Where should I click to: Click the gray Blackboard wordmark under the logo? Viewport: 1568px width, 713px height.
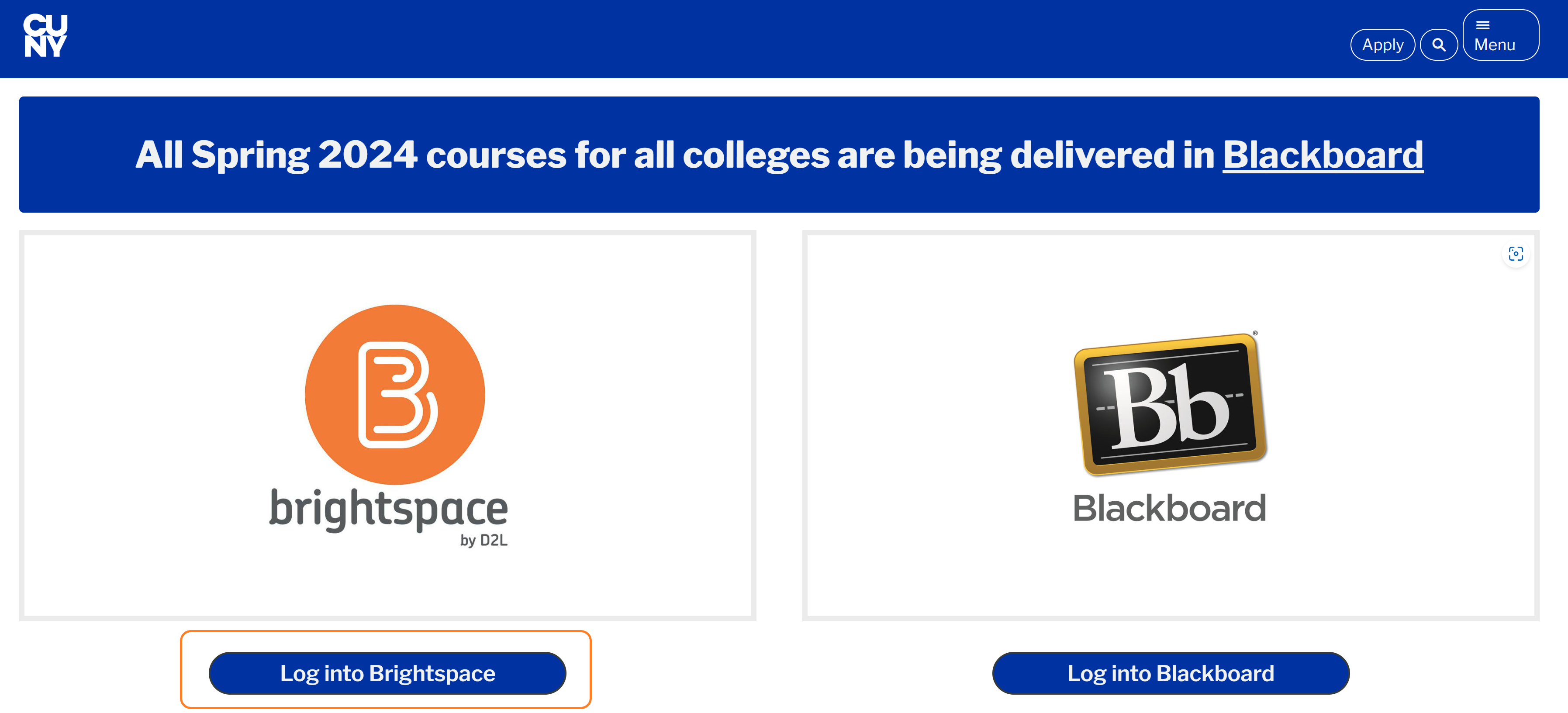click(1169, 509)
